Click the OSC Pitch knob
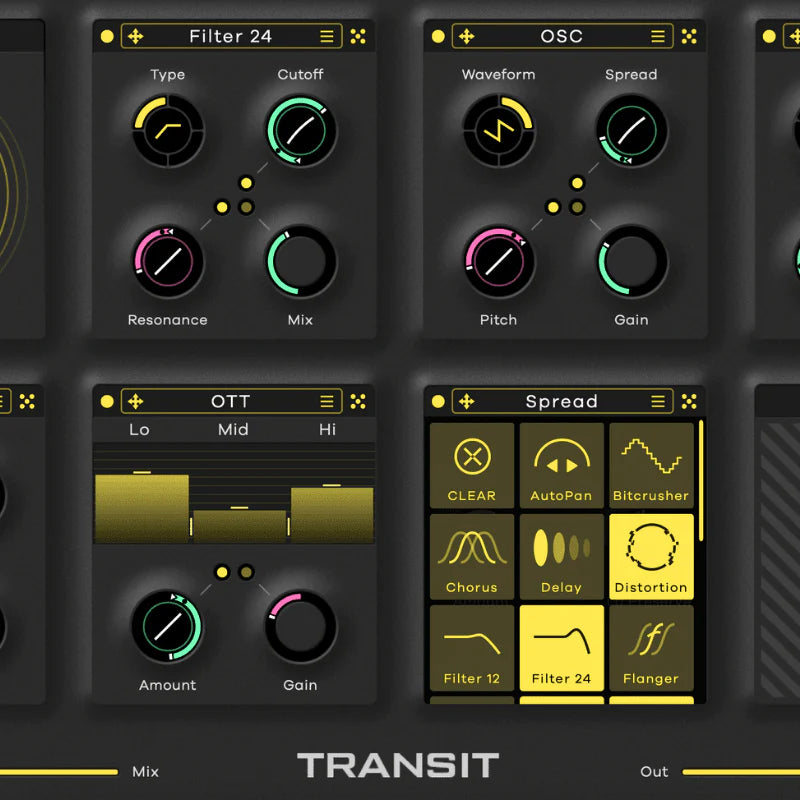 499,262
